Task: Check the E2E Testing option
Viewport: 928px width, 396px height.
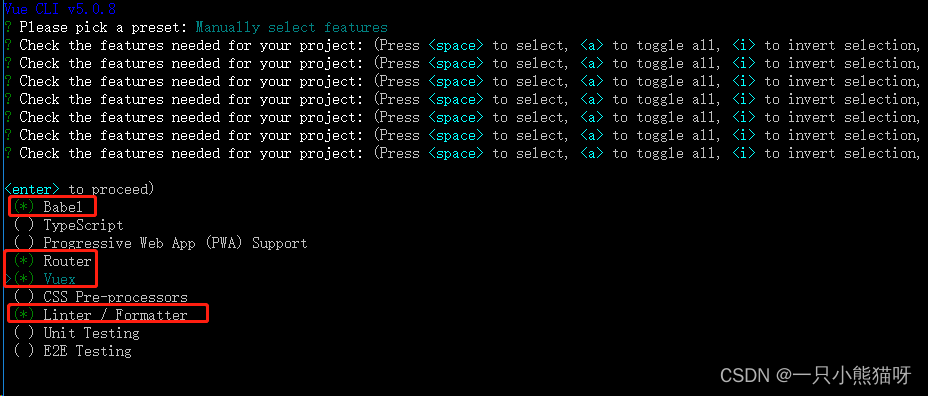Action: (x=24, y=351)
